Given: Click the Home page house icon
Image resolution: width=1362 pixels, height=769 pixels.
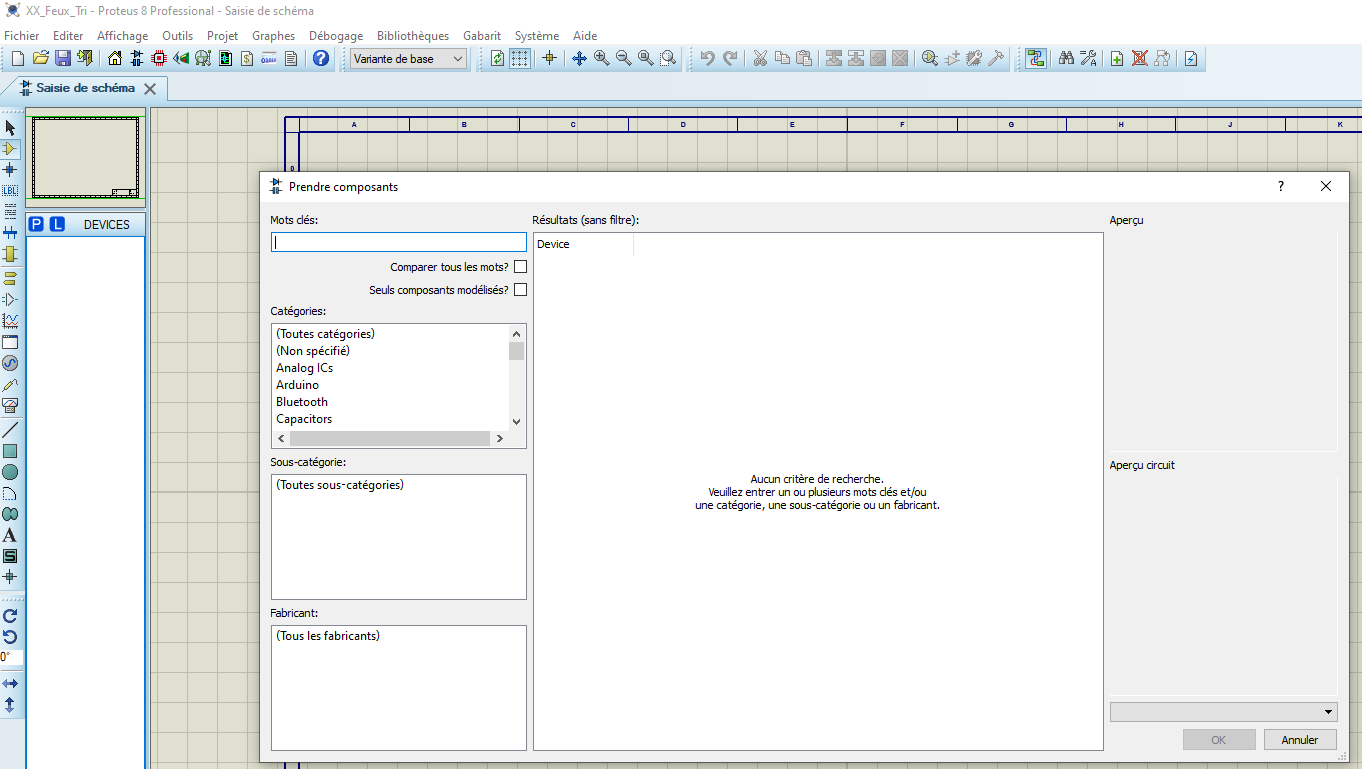Looking at the screenshot, I should tap(115, 59).
